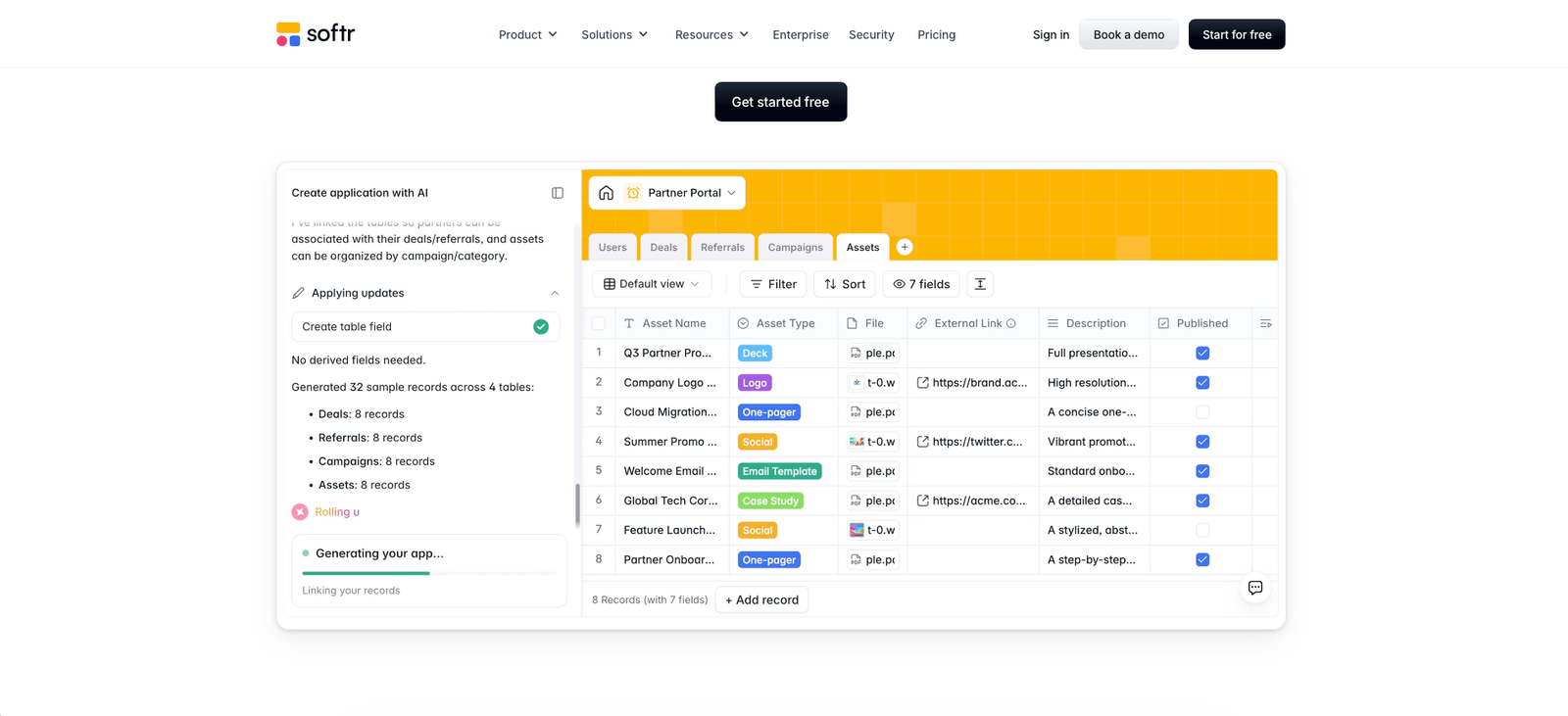
Task: Open the Resources dropdown menu
Action: [711, 34]
